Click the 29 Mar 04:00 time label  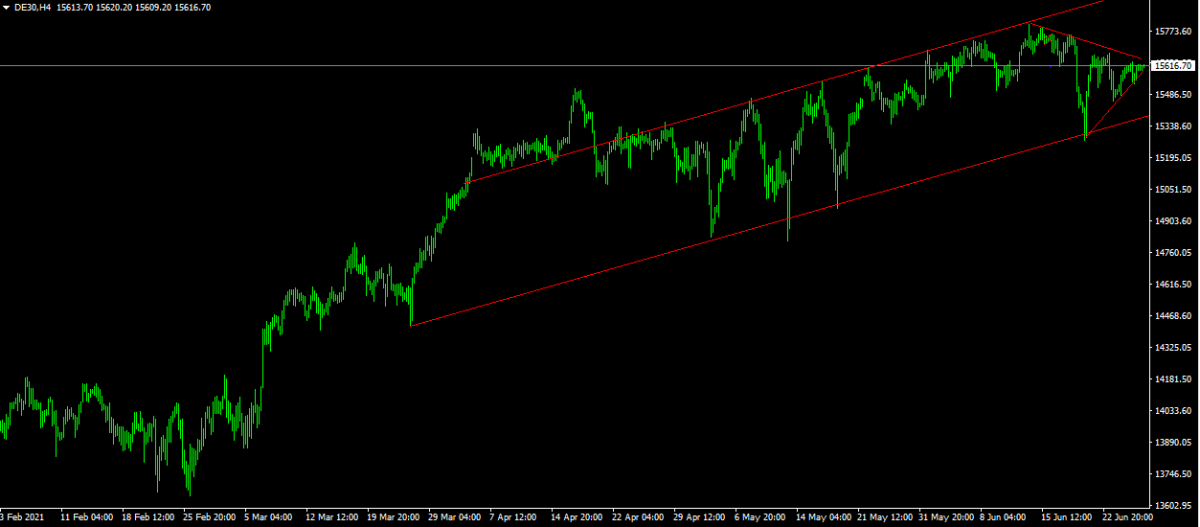click(x=457, y=518)
